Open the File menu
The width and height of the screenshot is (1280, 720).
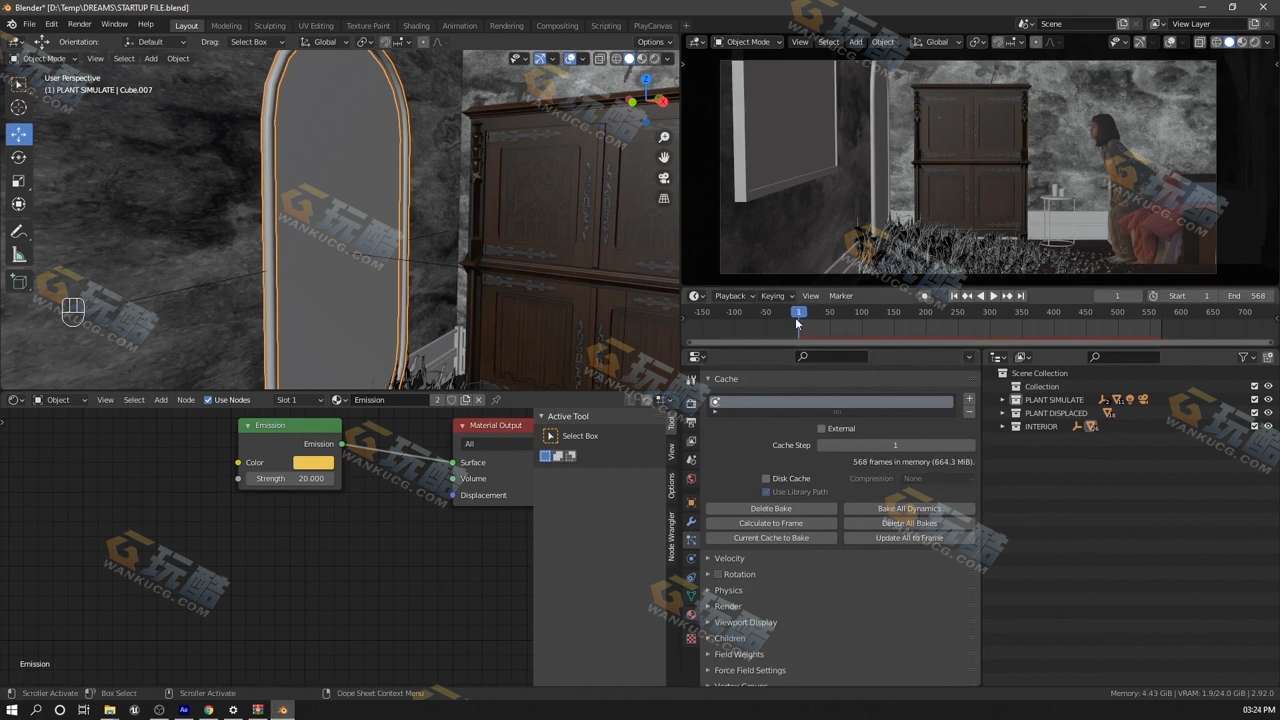click(30, 24)
